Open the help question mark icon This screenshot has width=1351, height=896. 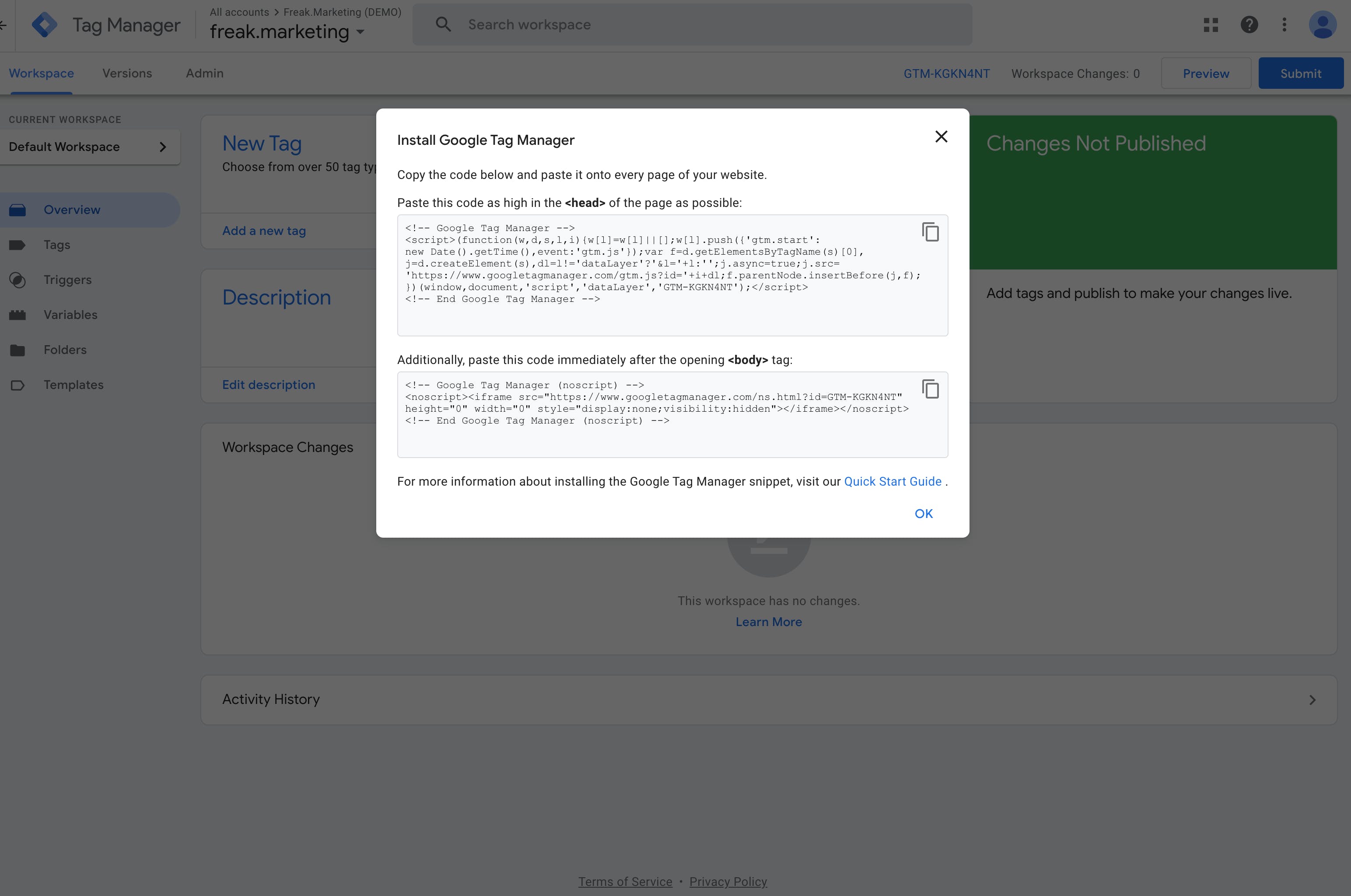click(1249, 24)
